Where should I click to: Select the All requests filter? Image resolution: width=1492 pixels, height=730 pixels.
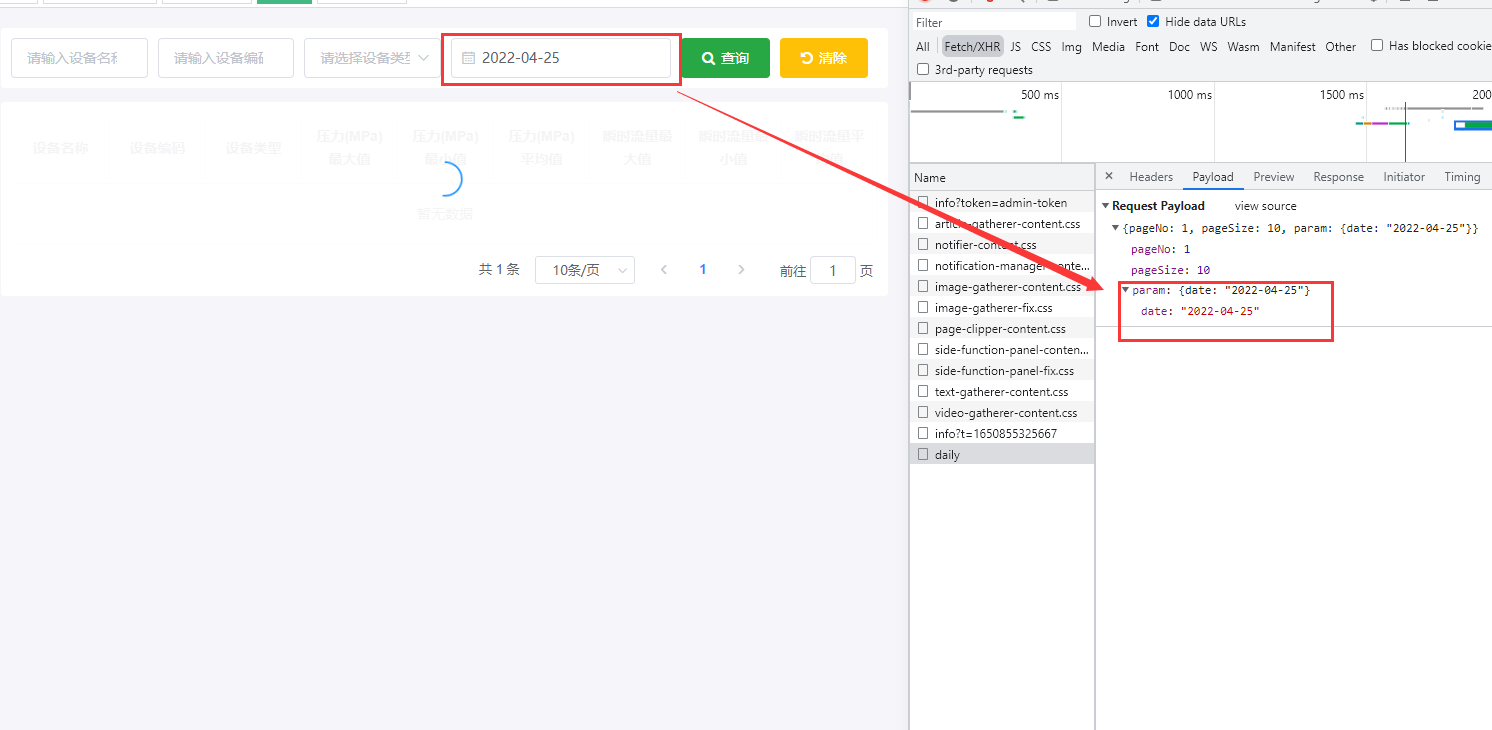pyautogui.click(x=922, y=46)
